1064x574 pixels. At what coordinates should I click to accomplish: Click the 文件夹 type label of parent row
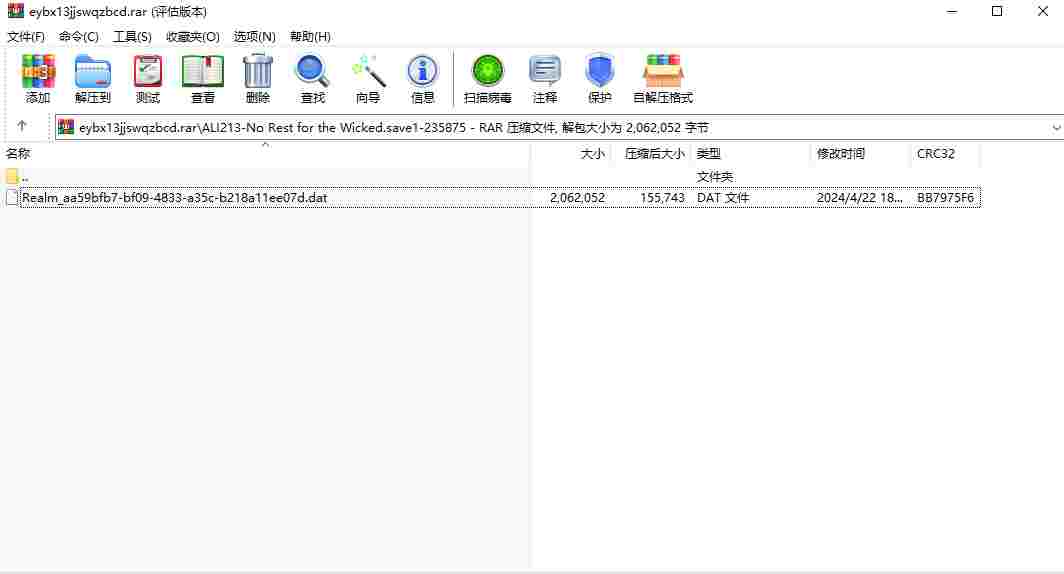715,176
